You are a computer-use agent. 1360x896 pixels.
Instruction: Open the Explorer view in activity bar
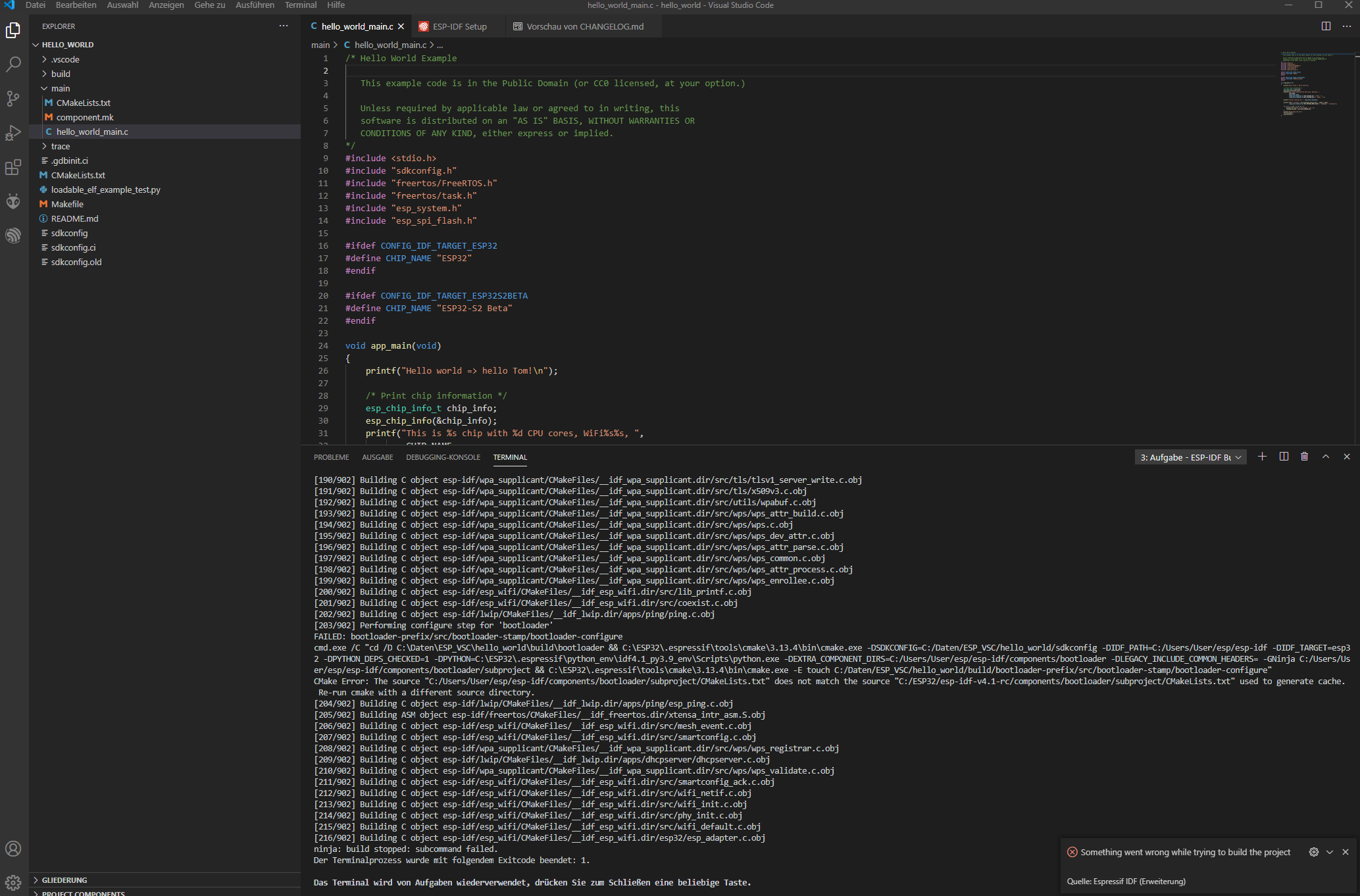pyautogui.click(x=13, y=30)
